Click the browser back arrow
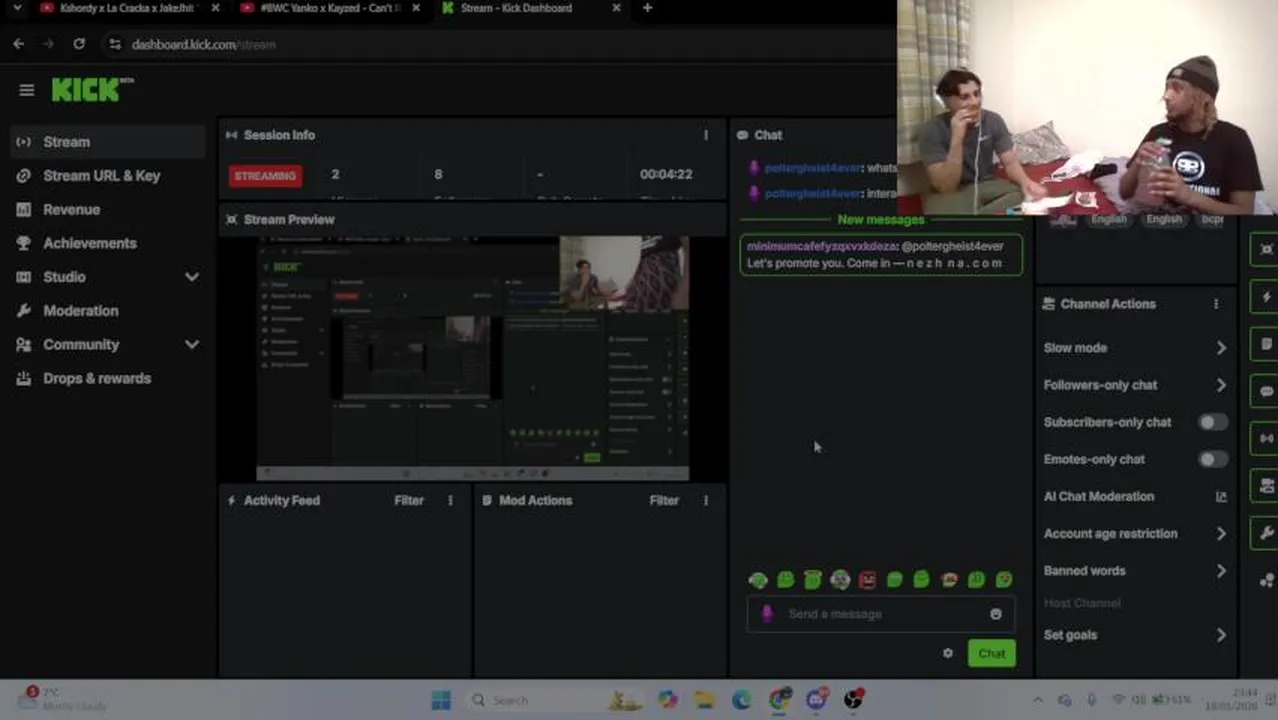Viewport: 1278px width, 720px height. click(x=19, y=44)
